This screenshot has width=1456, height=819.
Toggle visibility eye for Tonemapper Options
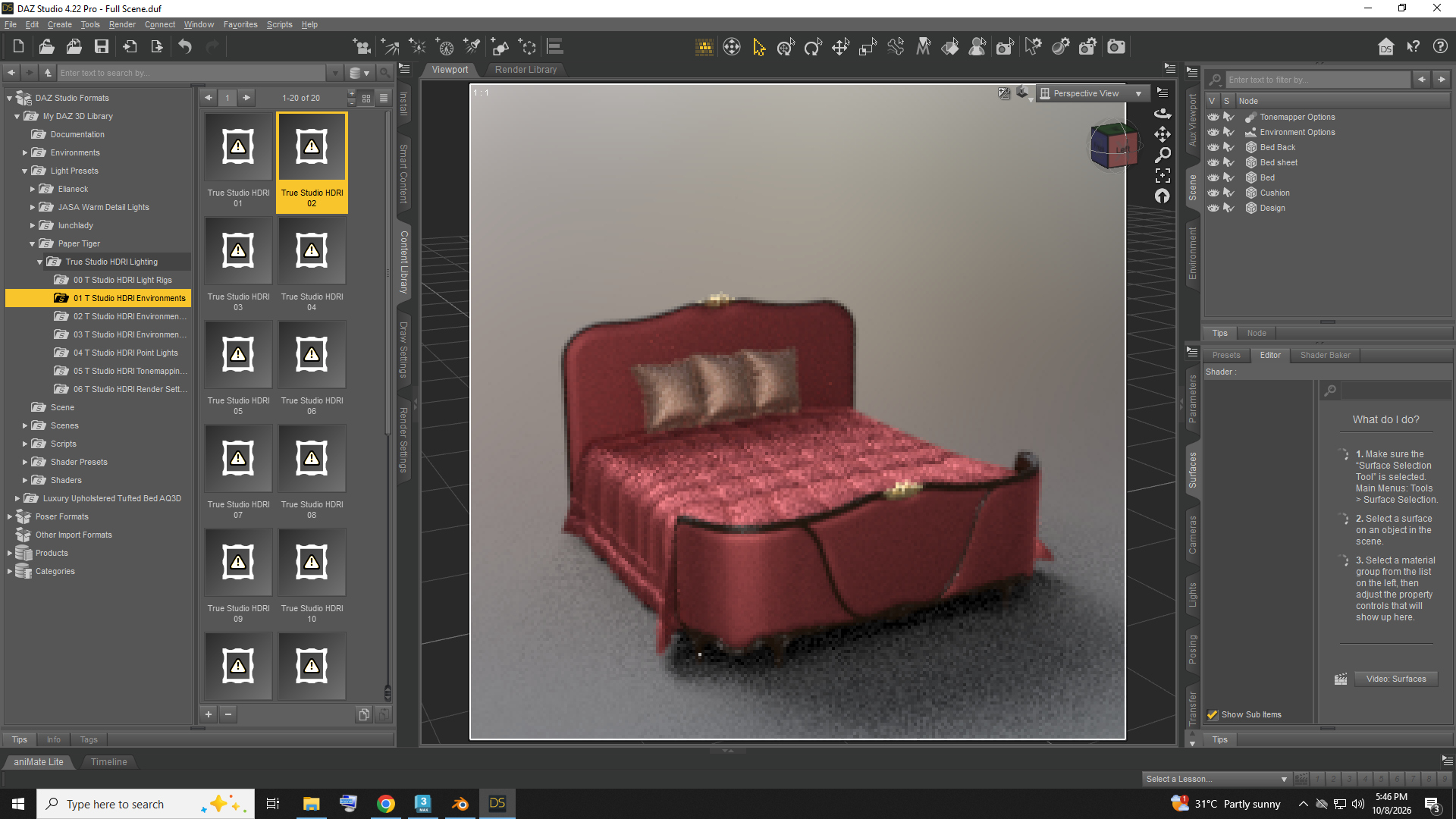pyautogui.click(x=1213, y=117)
